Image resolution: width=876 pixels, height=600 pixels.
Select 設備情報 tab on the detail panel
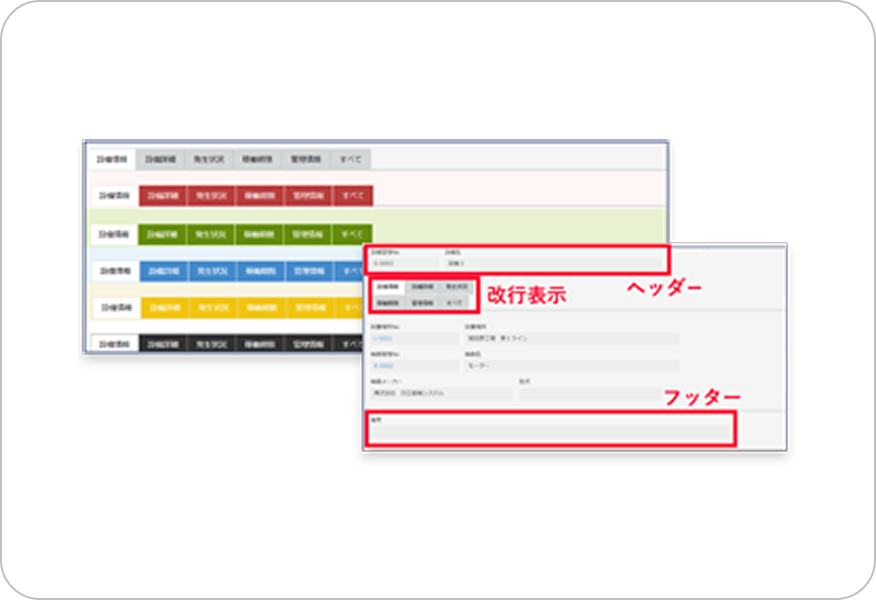tap(389, 284)
